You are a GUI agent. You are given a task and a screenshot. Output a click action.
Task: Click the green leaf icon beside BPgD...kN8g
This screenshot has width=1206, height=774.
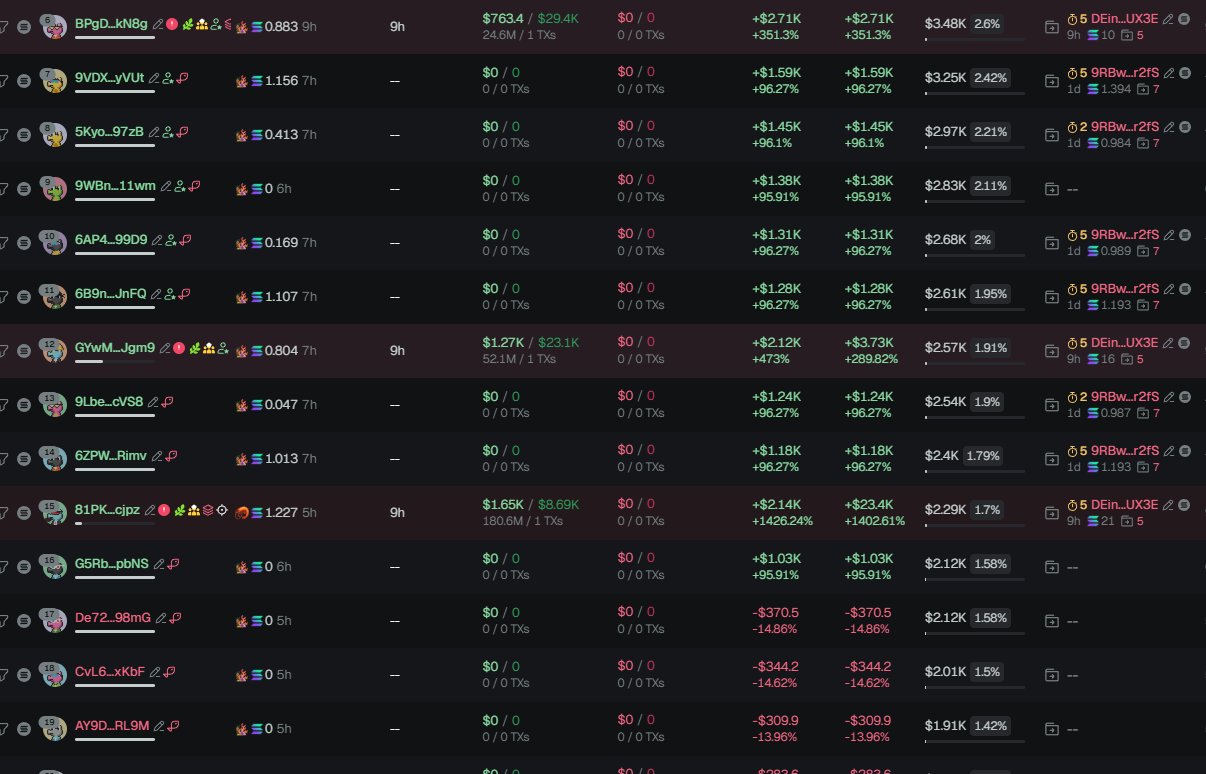pos(187,23)
